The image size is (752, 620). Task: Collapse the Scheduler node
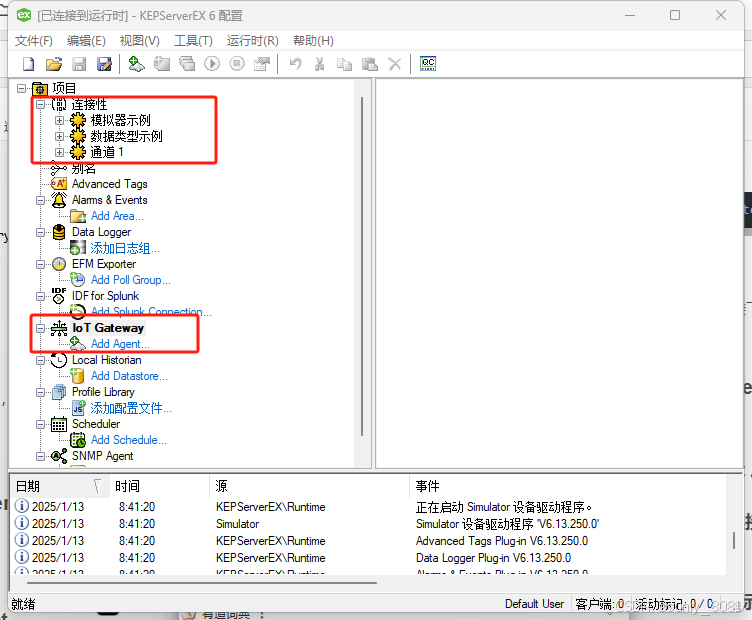pos(41,424)
